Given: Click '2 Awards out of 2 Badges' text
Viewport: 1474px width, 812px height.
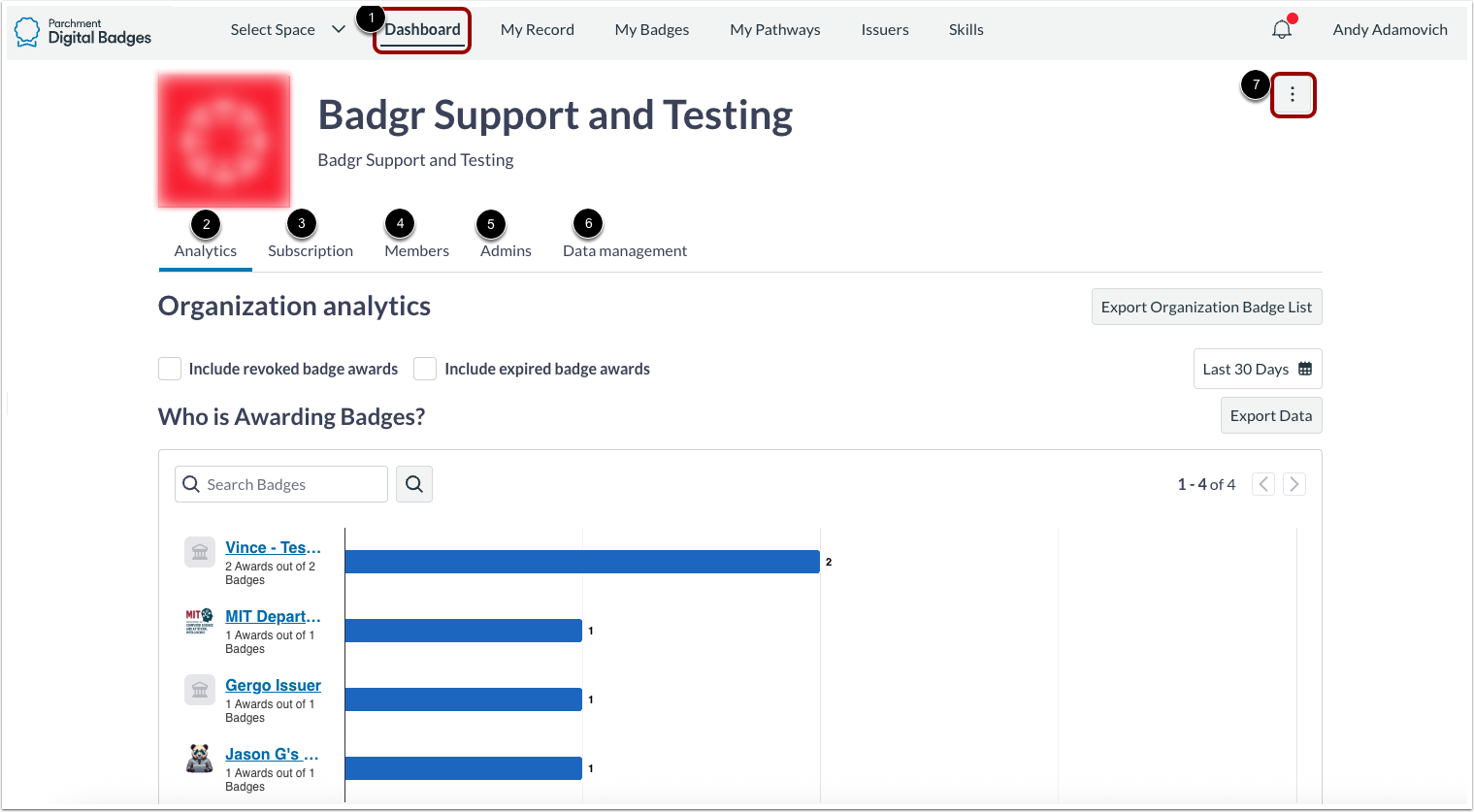Looking at the screenshot, I should [x=271, y=573].
